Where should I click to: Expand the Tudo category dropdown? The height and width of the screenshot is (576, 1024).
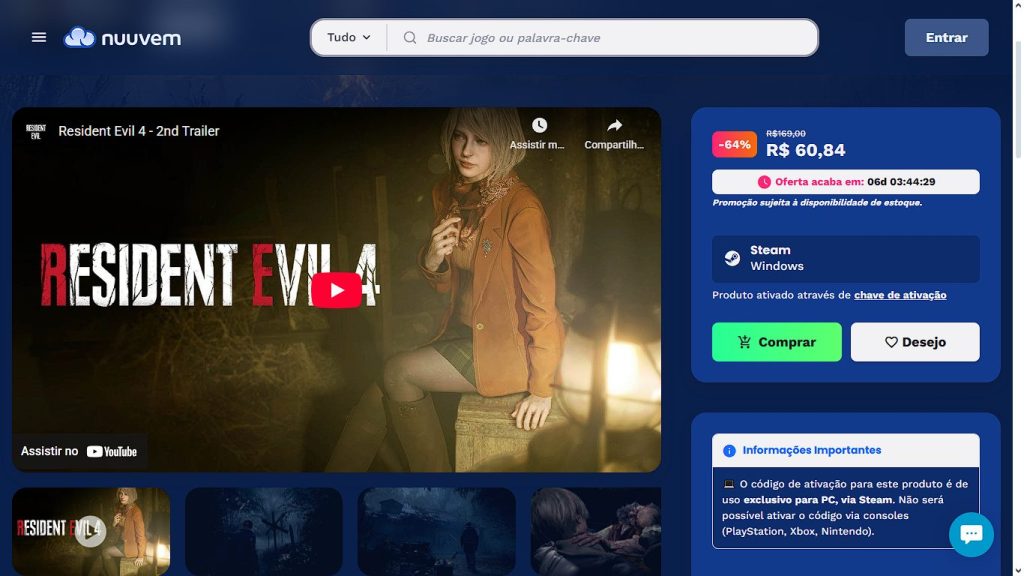(x=349, y=38)
